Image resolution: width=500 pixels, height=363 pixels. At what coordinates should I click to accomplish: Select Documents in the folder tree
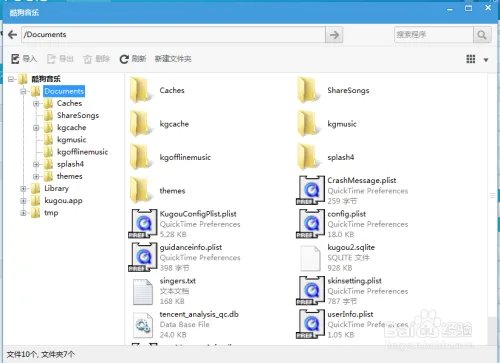point(64,91)
